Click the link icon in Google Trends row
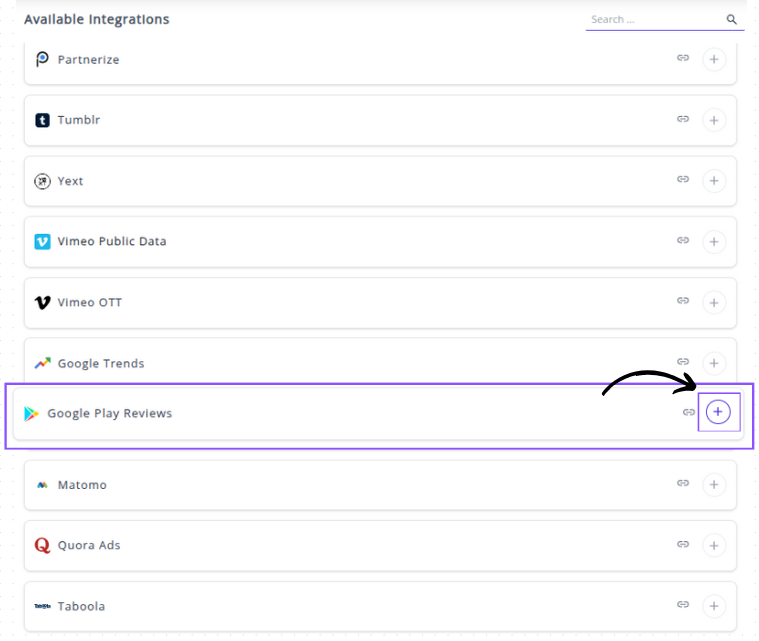759x641 pixels. (x=683, y=362)
